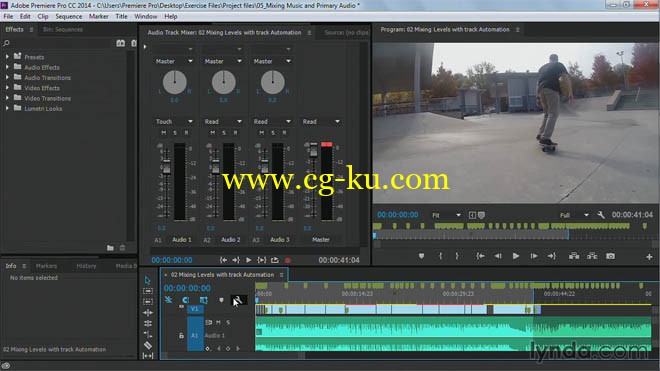Image resolution: width=660 pixels, height=371 pixels.
Task: Enable record on Audio 2 mixer channel
Action: [x=235, y=133]
